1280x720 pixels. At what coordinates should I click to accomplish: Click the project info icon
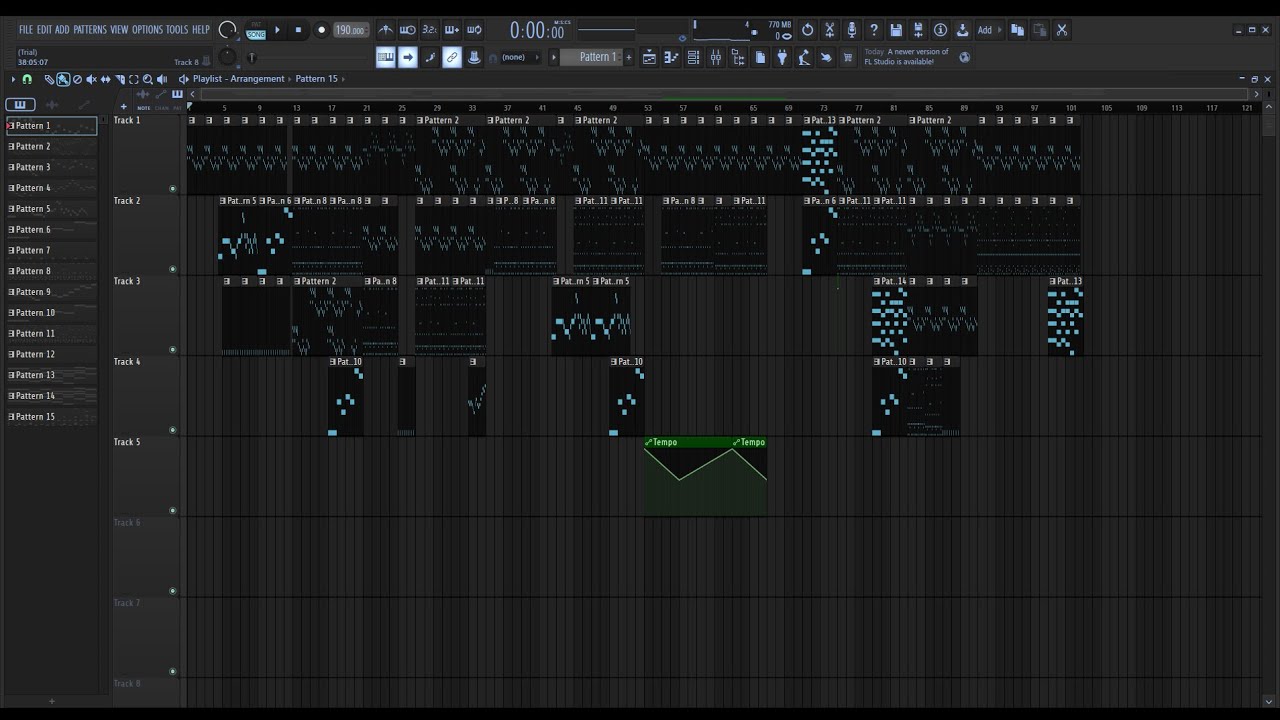click(x=940, y=30)
